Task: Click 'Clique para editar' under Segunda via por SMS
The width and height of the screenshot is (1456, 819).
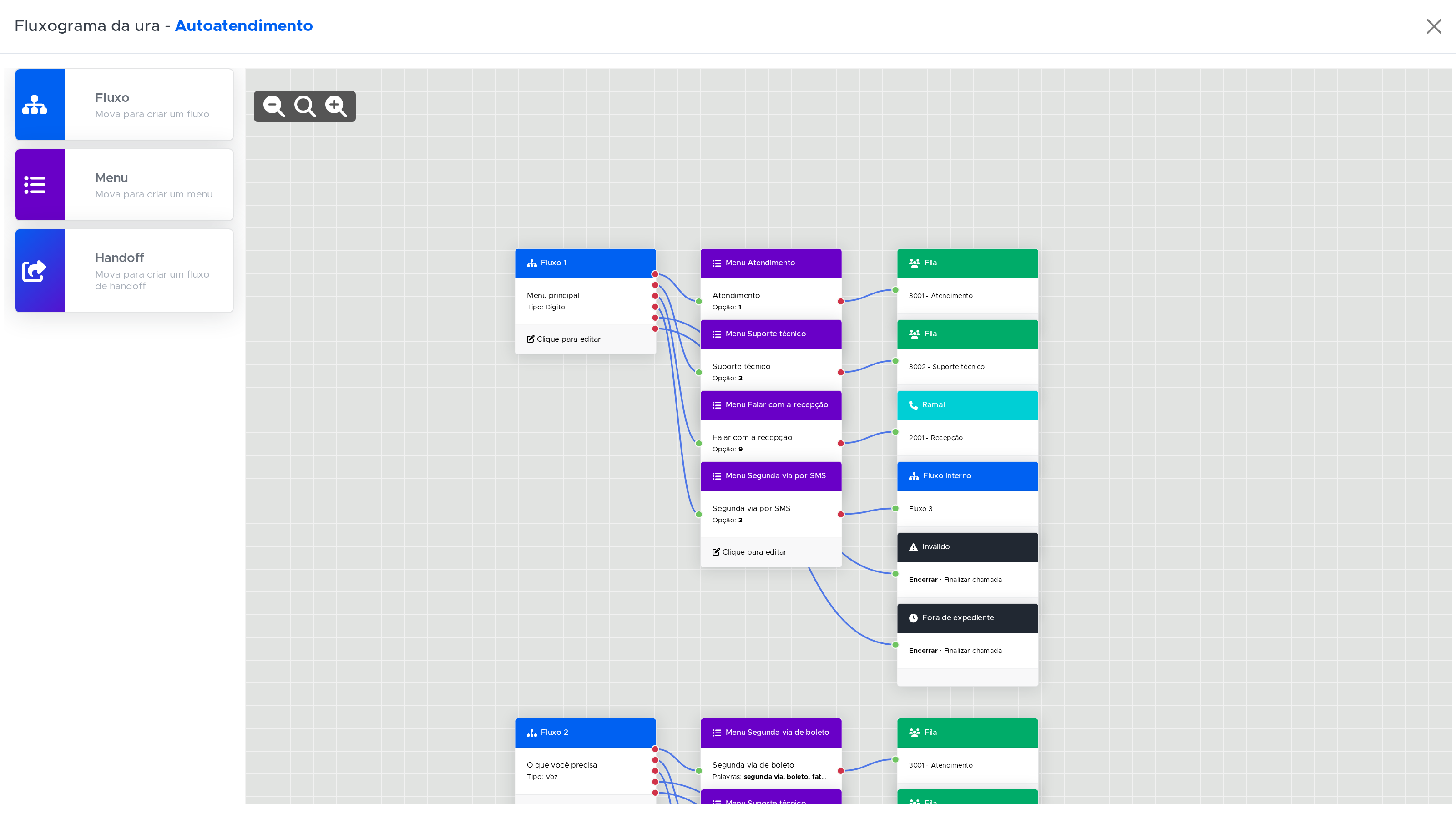Action: (x=749, y=552)
